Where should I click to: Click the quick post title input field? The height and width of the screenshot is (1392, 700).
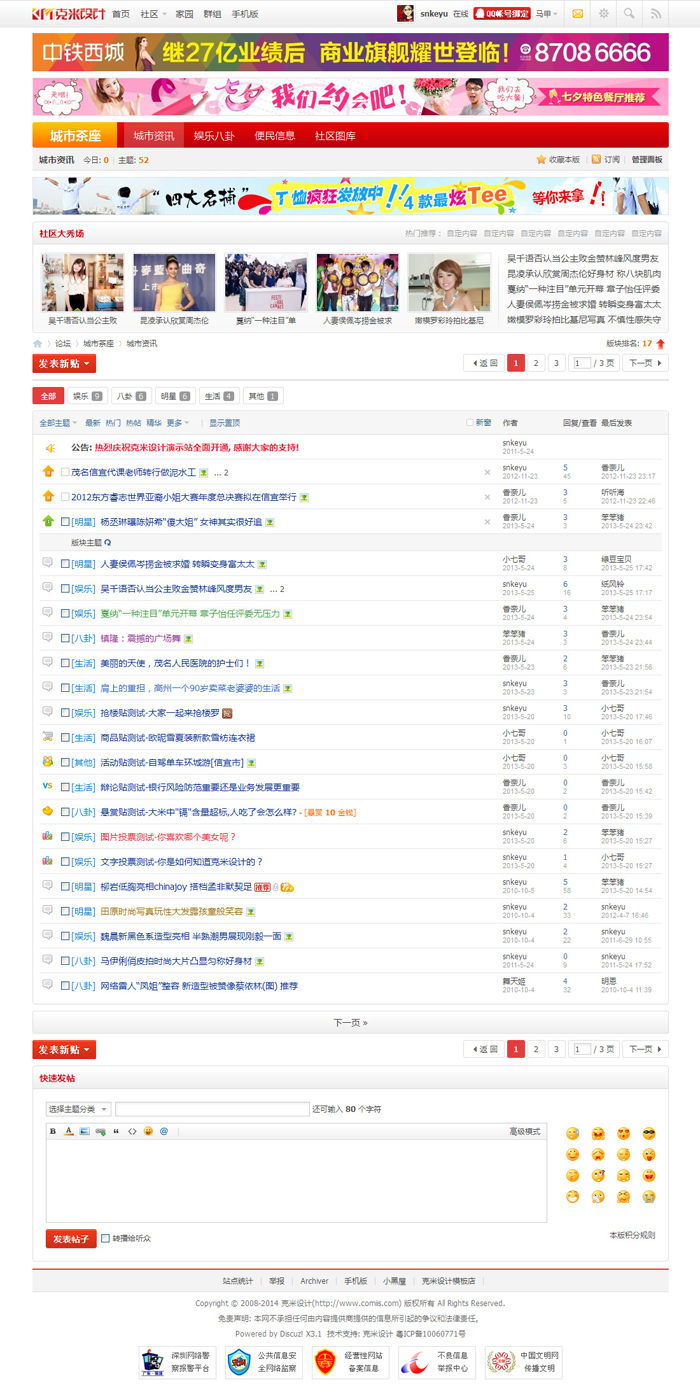pos(212,1109)
